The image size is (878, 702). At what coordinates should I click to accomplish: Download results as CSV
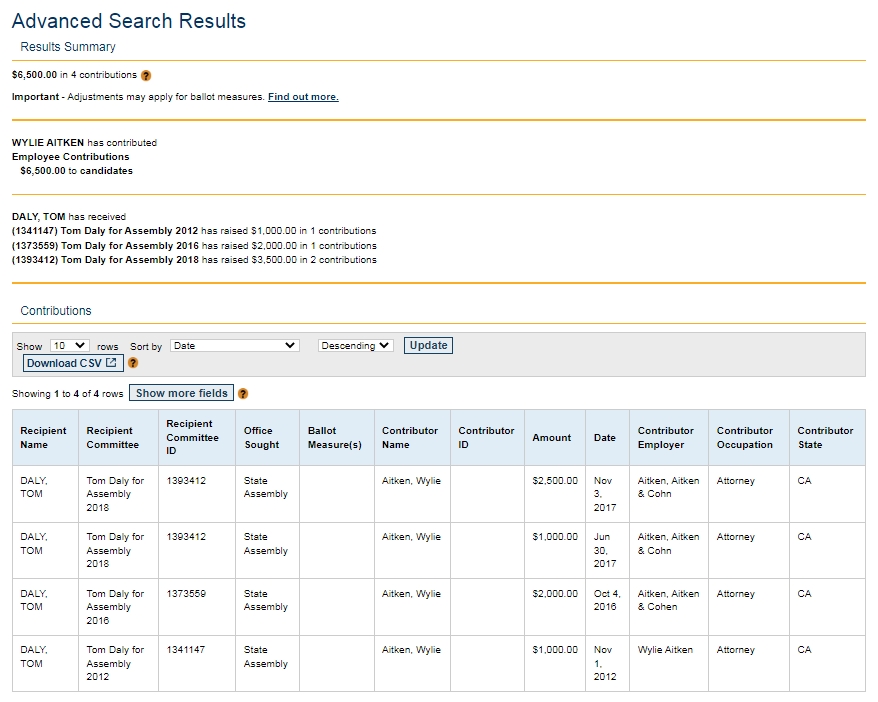coord(71,363)
